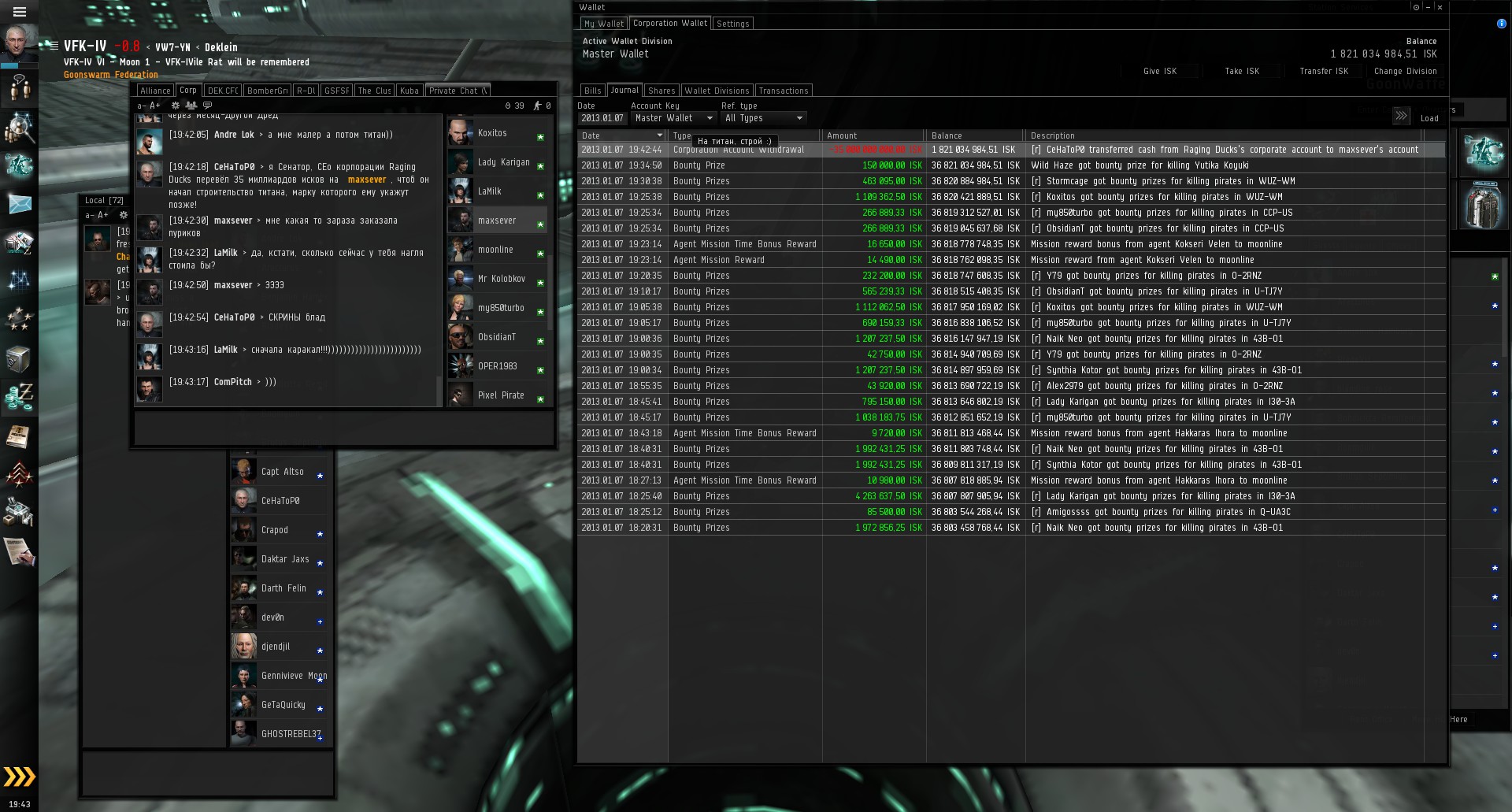Click the Wallet window pin icon
The height and width of the screenshot is (812, 1512).
1416,7
